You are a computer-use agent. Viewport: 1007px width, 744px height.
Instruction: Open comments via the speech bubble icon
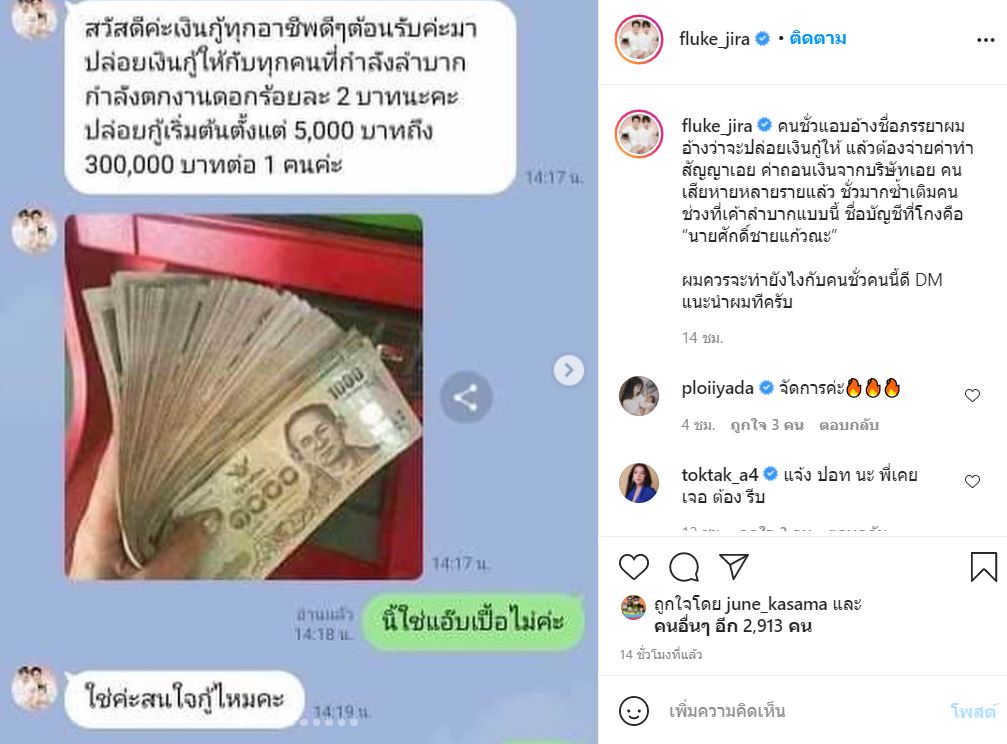[683, 567]
